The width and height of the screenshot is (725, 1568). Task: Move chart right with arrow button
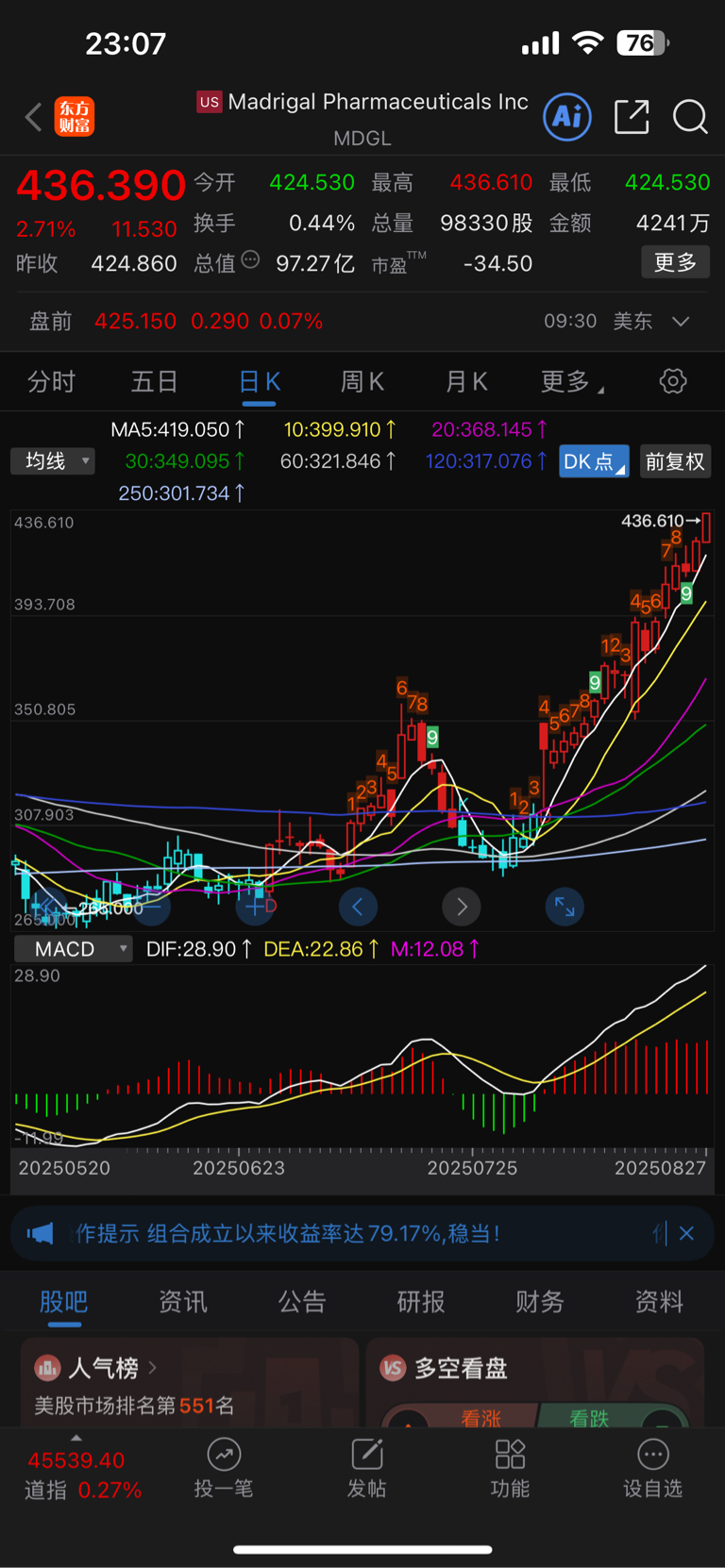[462, 907]
